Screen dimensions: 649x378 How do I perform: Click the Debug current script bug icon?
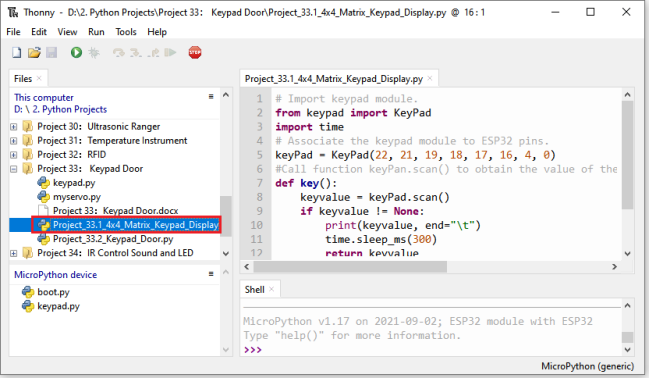94,53
